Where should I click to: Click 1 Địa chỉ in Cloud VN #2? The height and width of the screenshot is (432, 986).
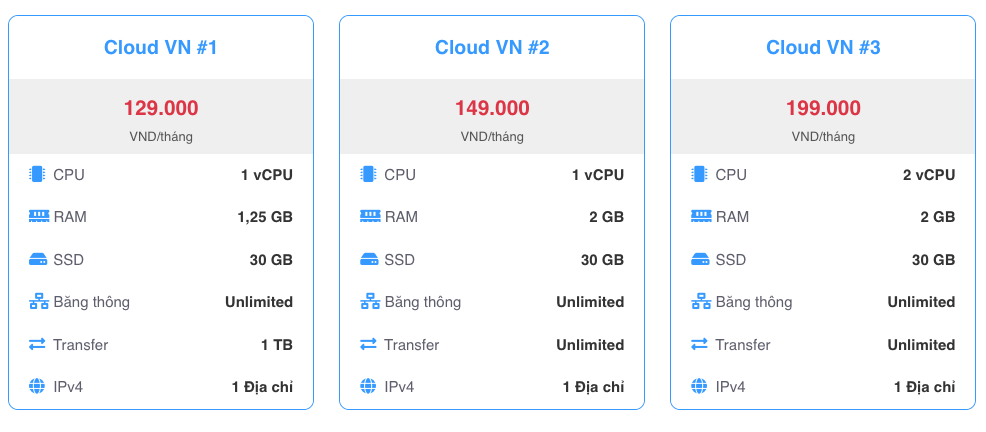click(x=594, y=387)
